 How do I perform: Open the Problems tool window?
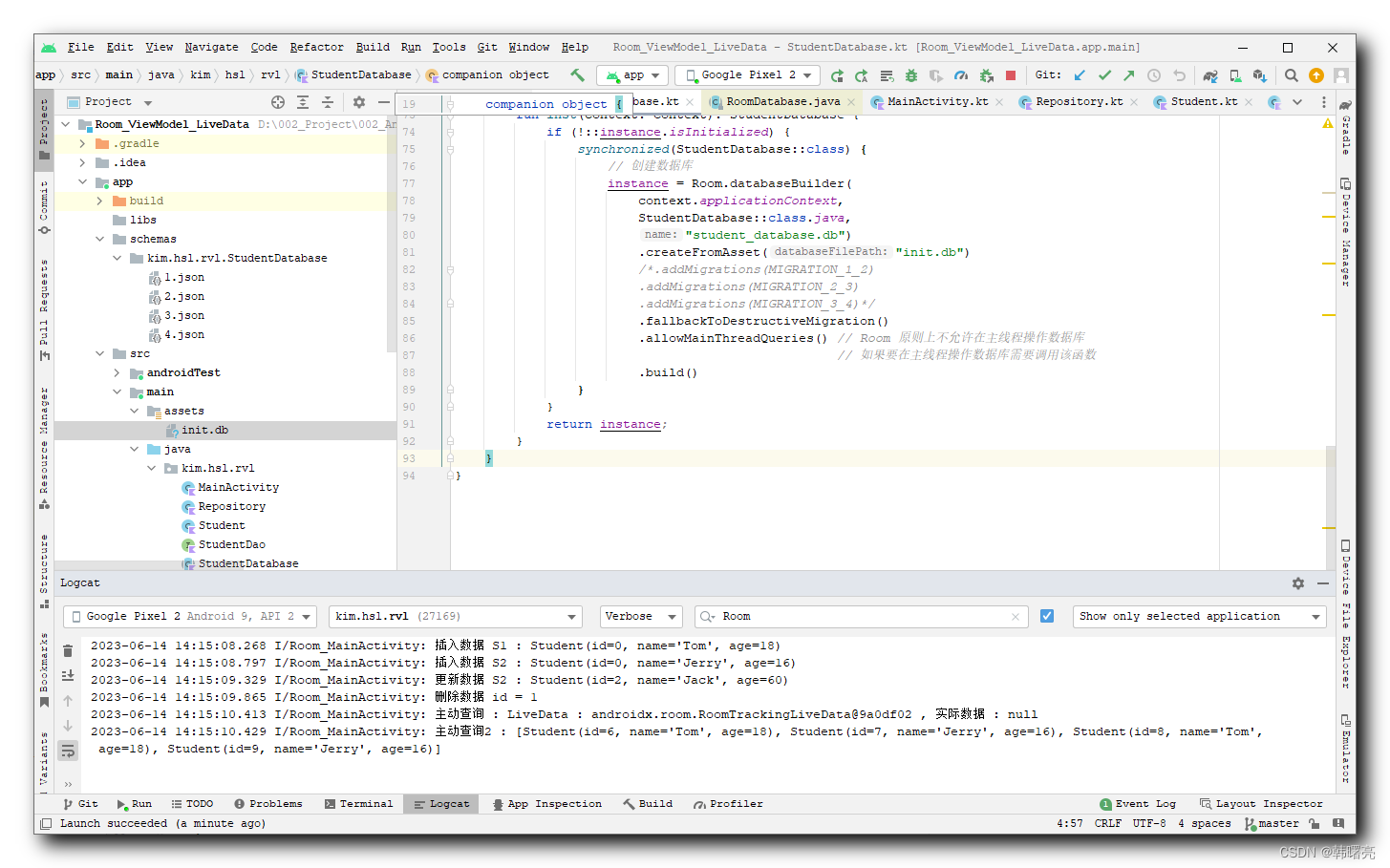tap(268, 804)
